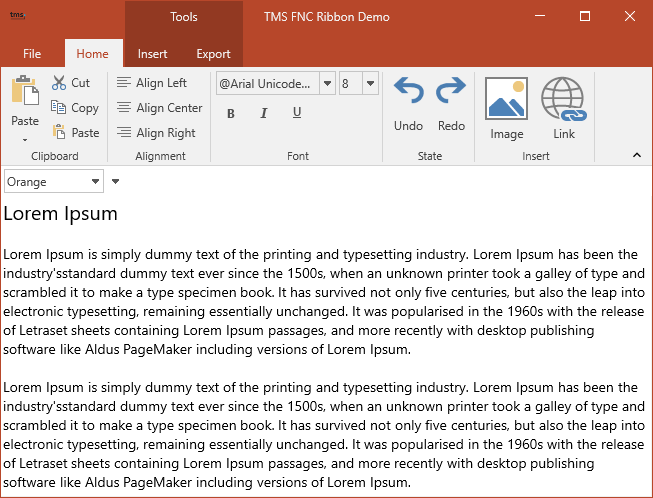
Task: Click the Redo arrow icon
Action: coord(451,92)
